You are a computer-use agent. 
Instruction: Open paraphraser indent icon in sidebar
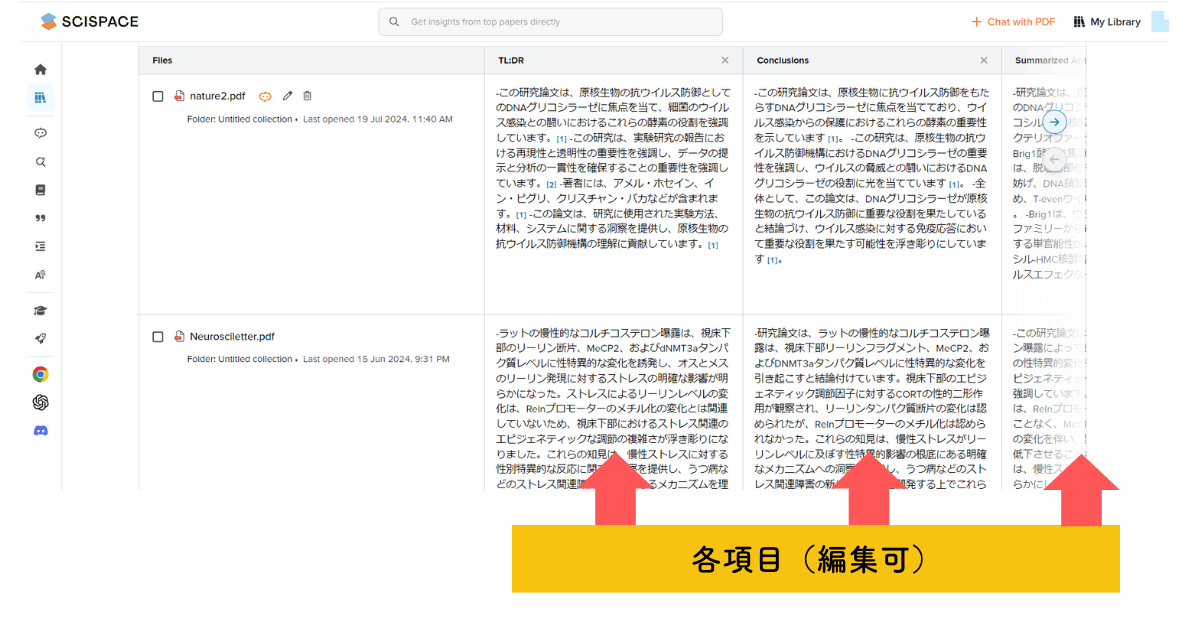click(40, 246)
